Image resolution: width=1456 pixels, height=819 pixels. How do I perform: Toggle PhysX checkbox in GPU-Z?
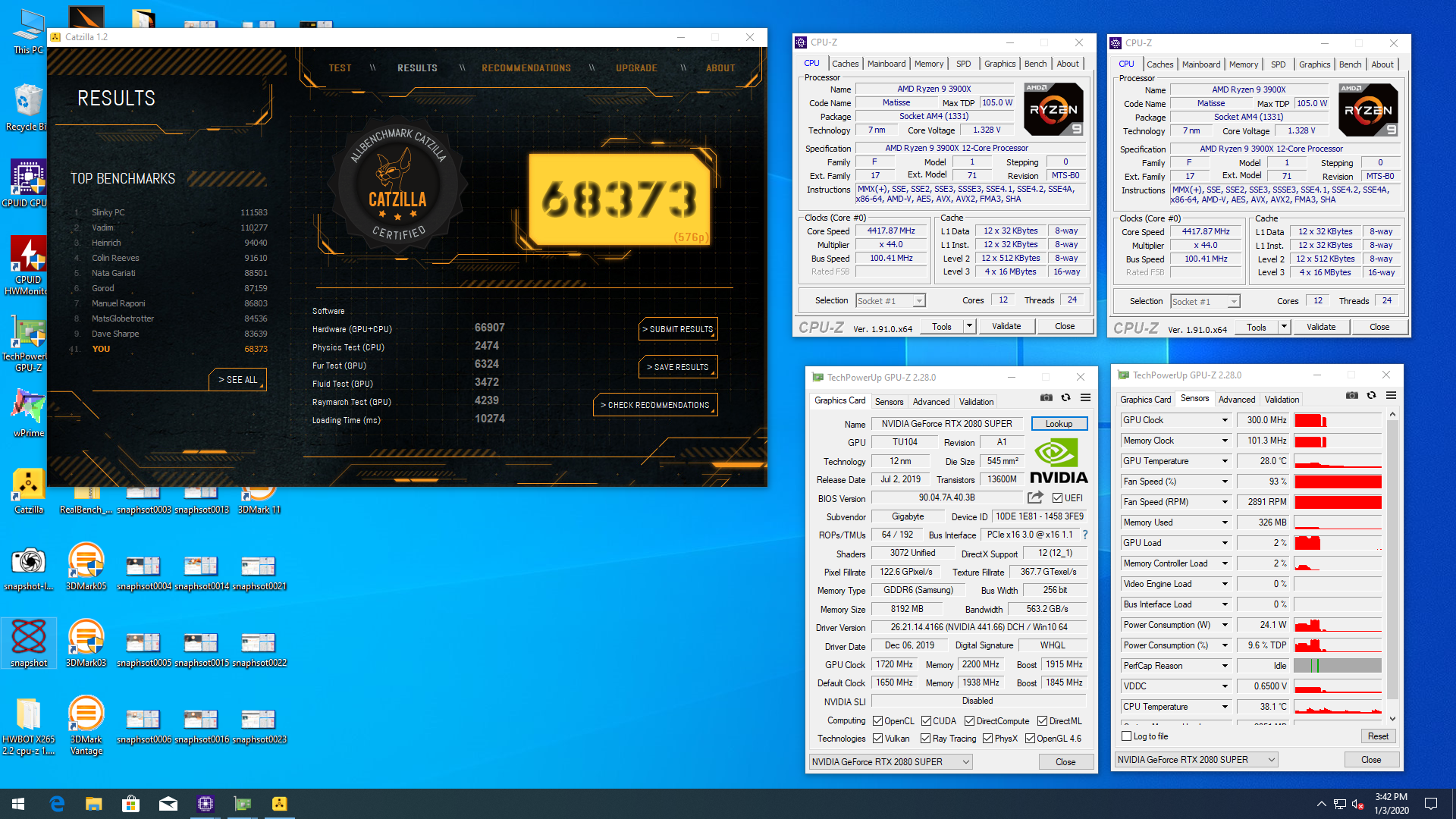(x=987, y=739)
